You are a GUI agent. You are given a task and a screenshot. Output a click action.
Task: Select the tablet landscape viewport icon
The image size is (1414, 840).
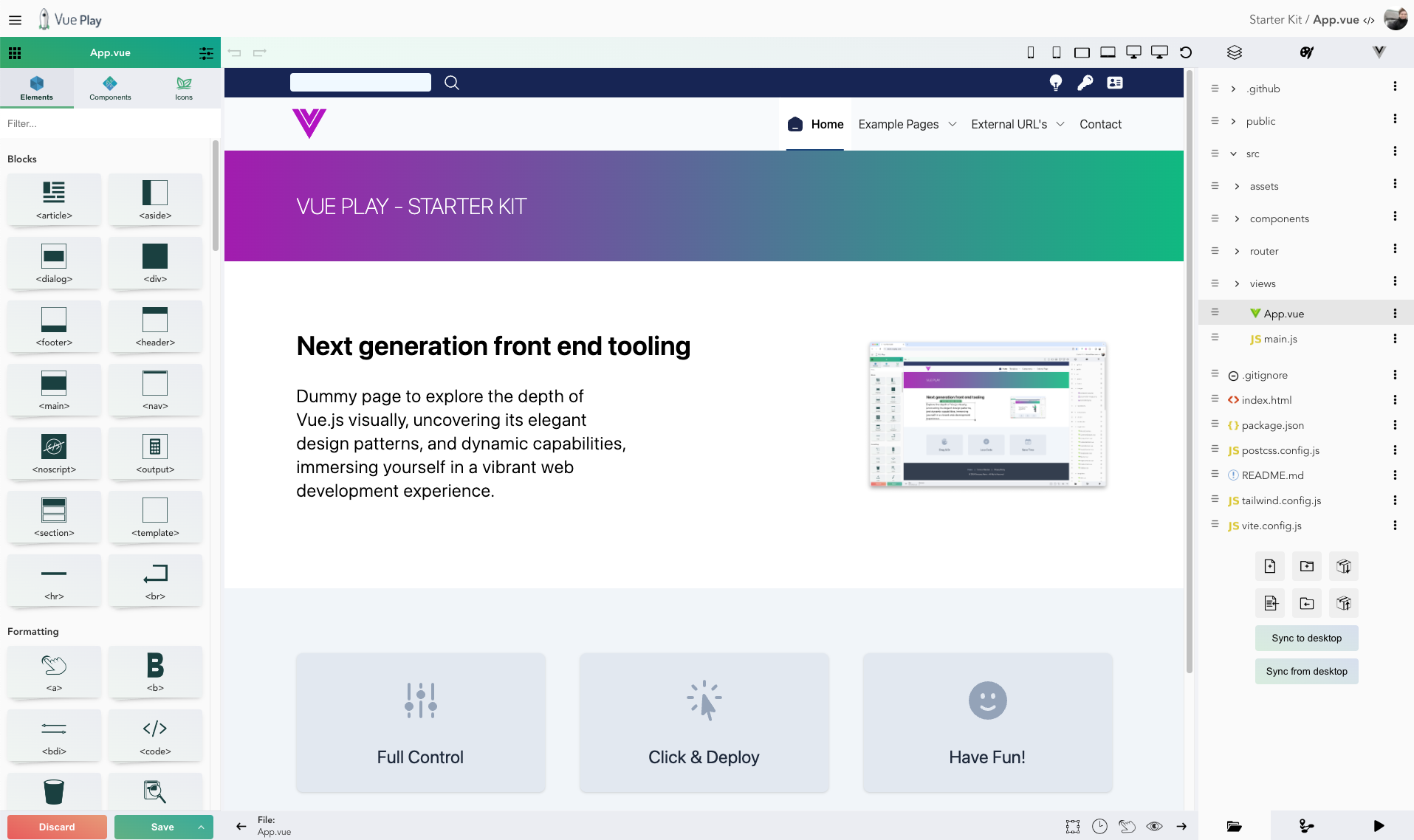click(1082, 52)
